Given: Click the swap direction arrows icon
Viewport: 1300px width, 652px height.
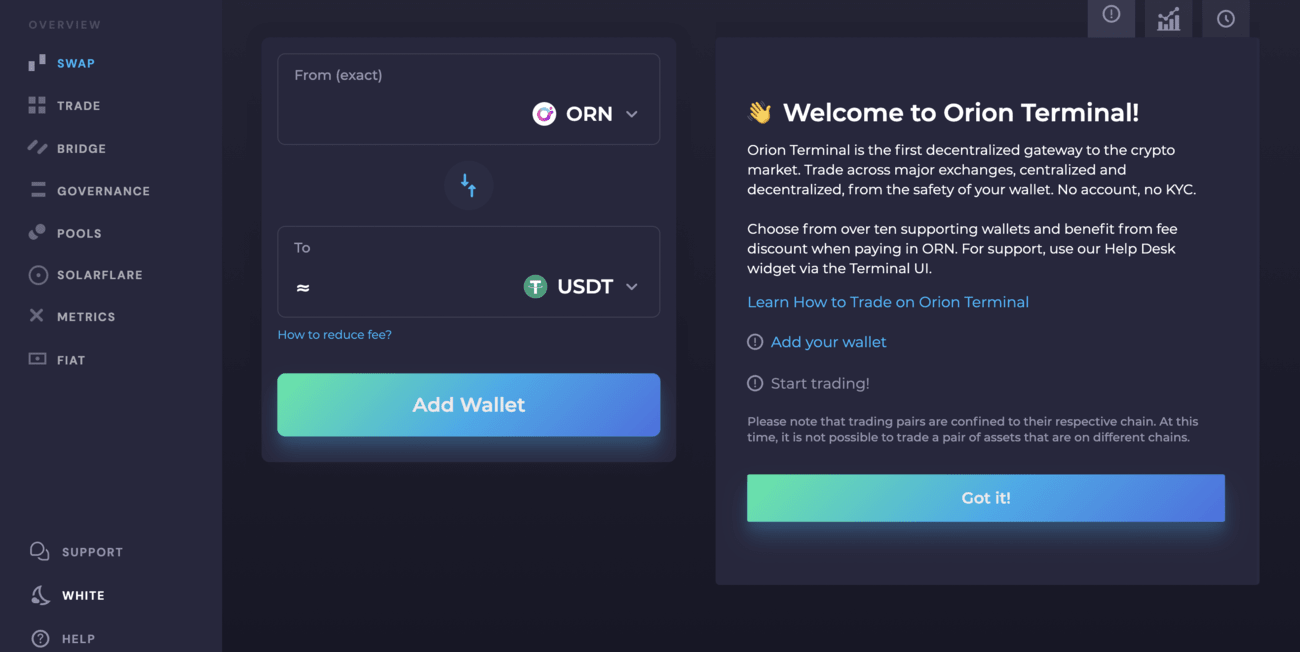Looking at the screenshot, I should pos(468,185).
